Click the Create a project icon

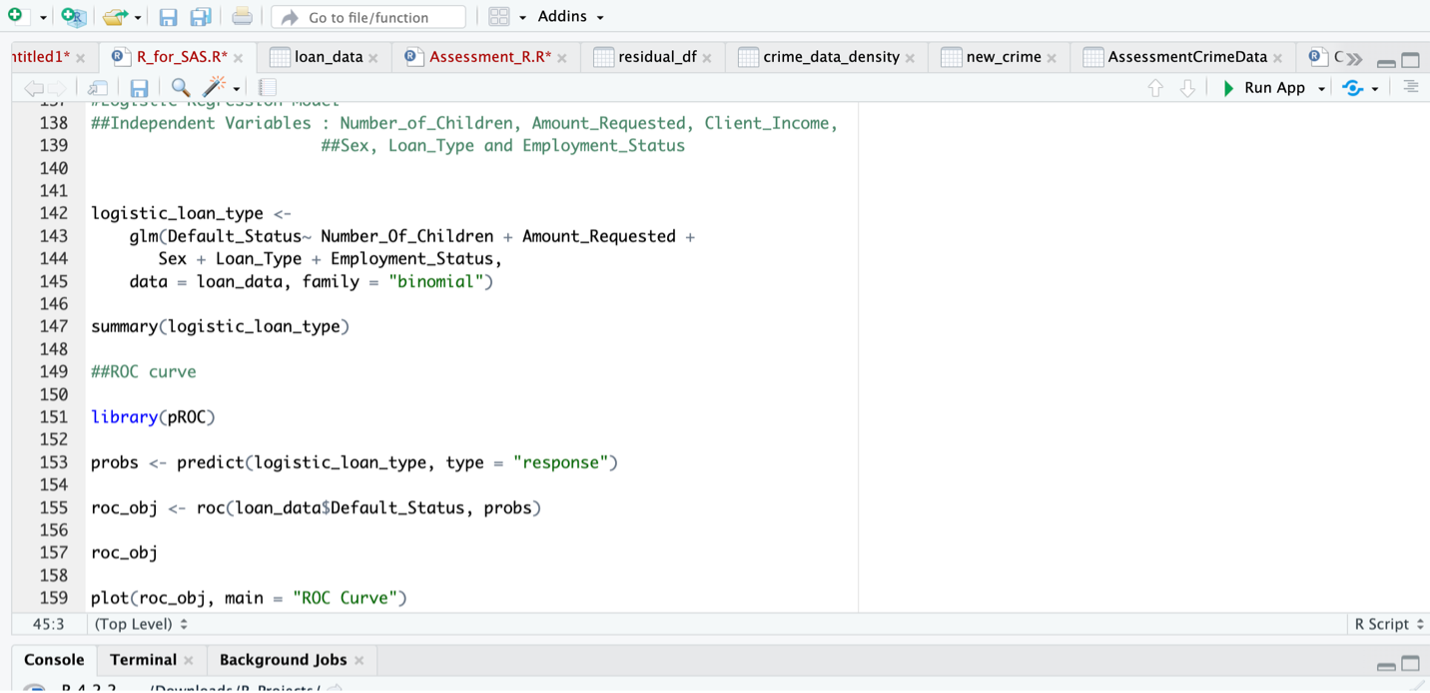(73, 17)
